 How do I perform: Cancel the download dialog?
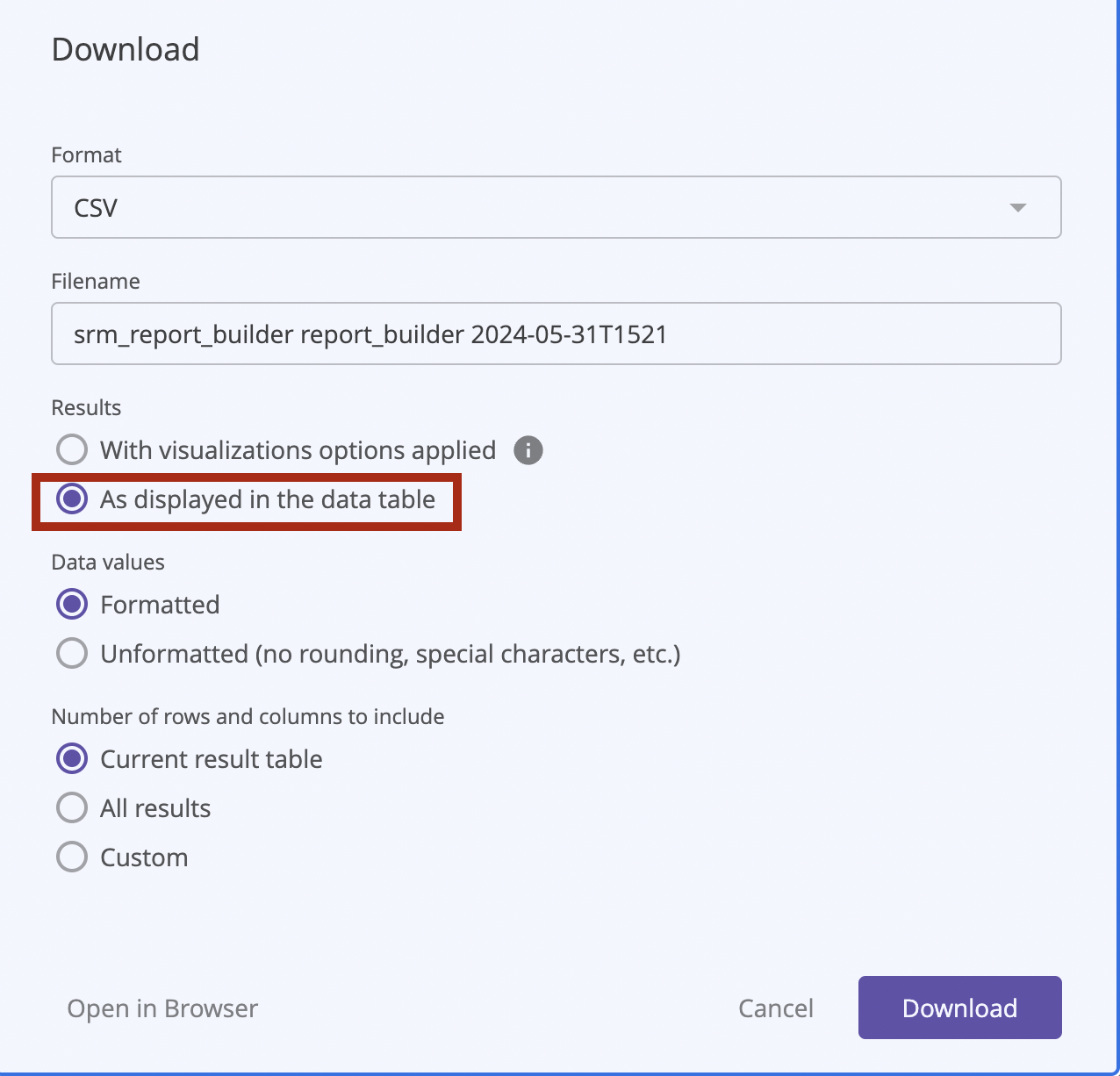[x=776, y=1008]
